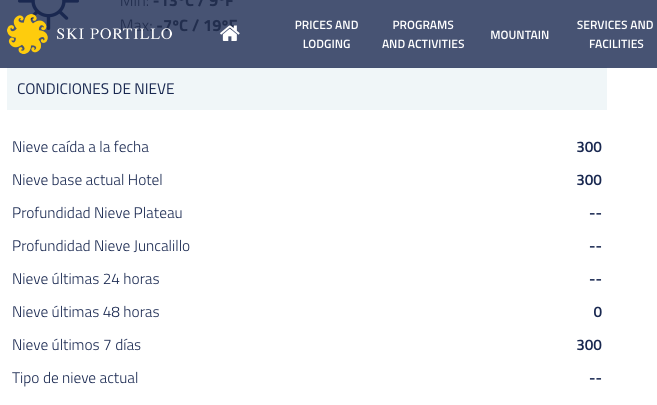Open the Mountain menu item
The image size is (657, 405).
click(x=520, y=35)
